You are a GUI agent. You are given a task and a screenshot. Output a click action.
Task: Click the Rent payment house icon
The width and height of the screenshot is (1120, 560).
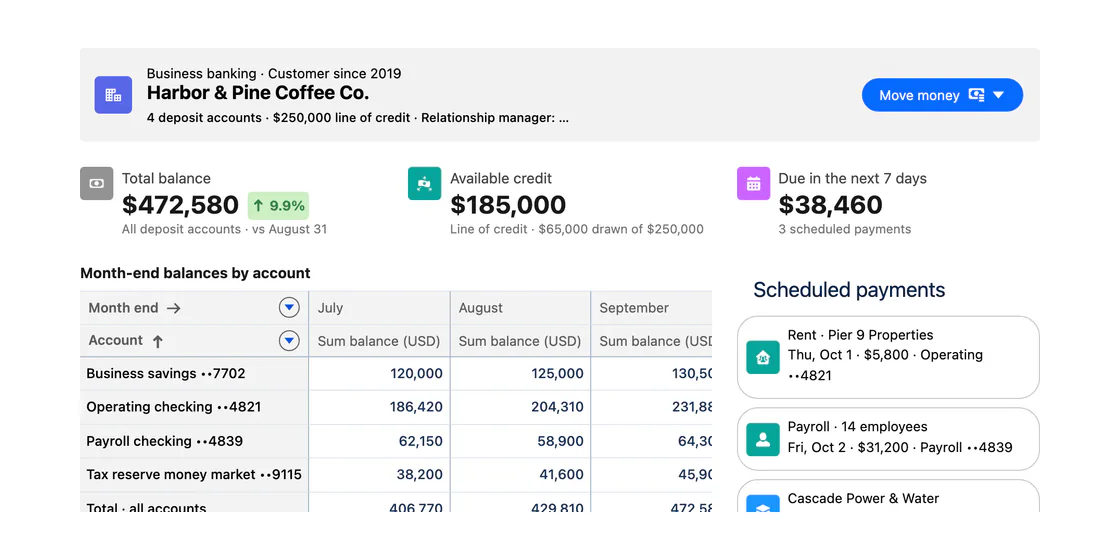tap(763, 357)
